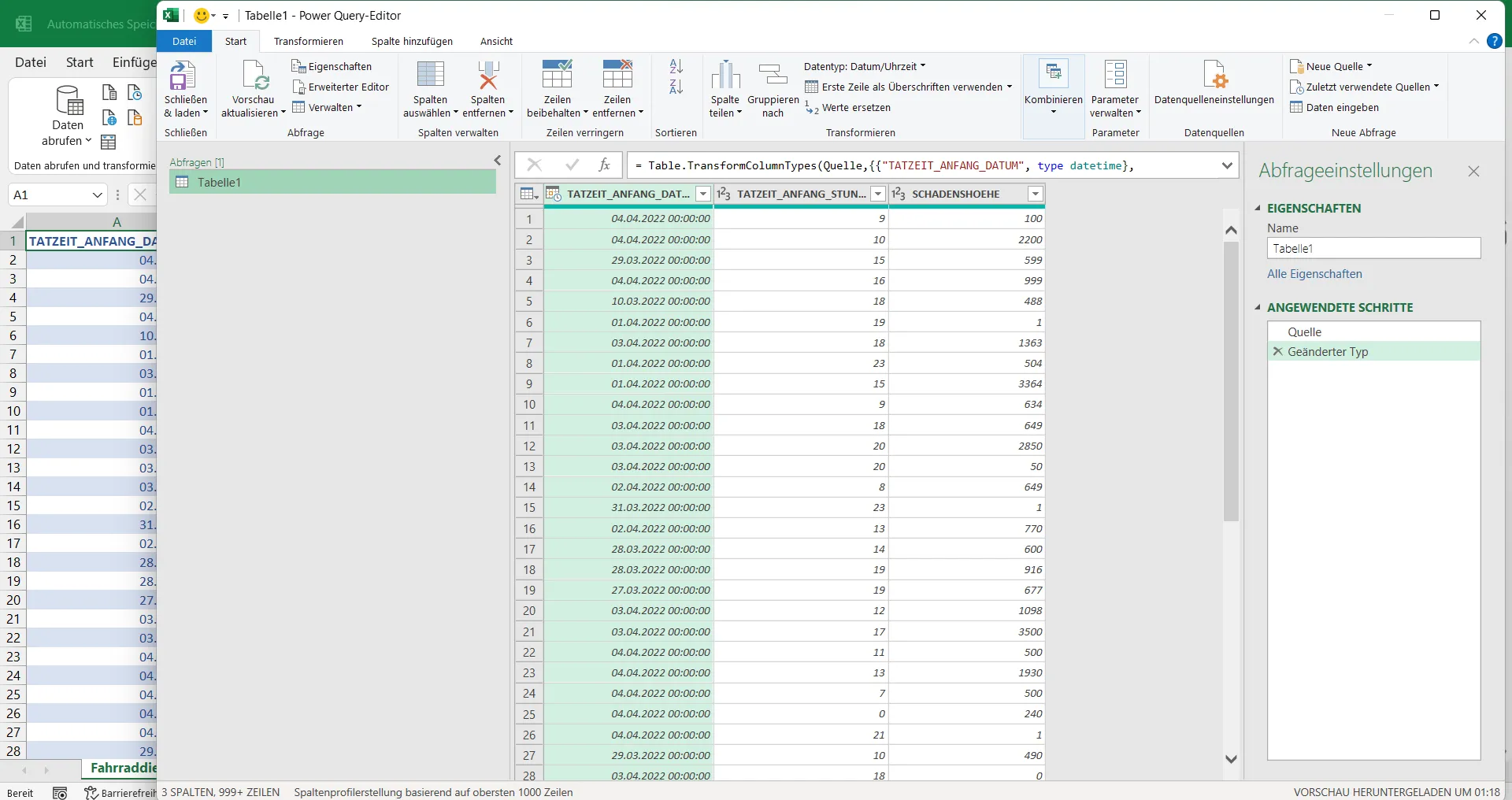This screenshot has height=800, width=1512.
Task: Cancel formula edit with X icon
Action: [534, 165]
